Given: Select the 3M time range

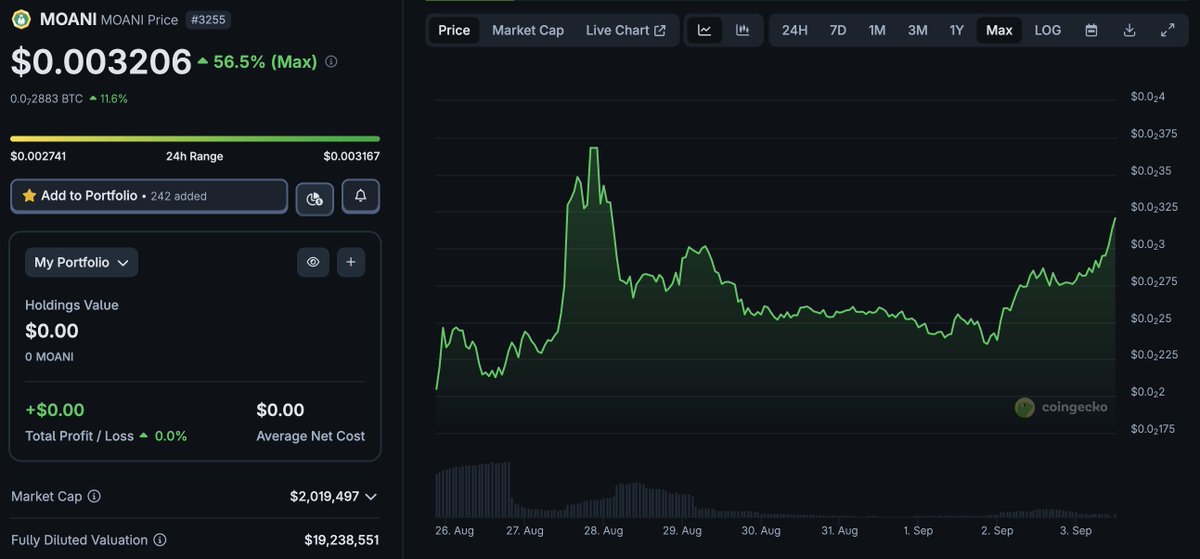Looking at the screenshot, I should coord(918,30).
